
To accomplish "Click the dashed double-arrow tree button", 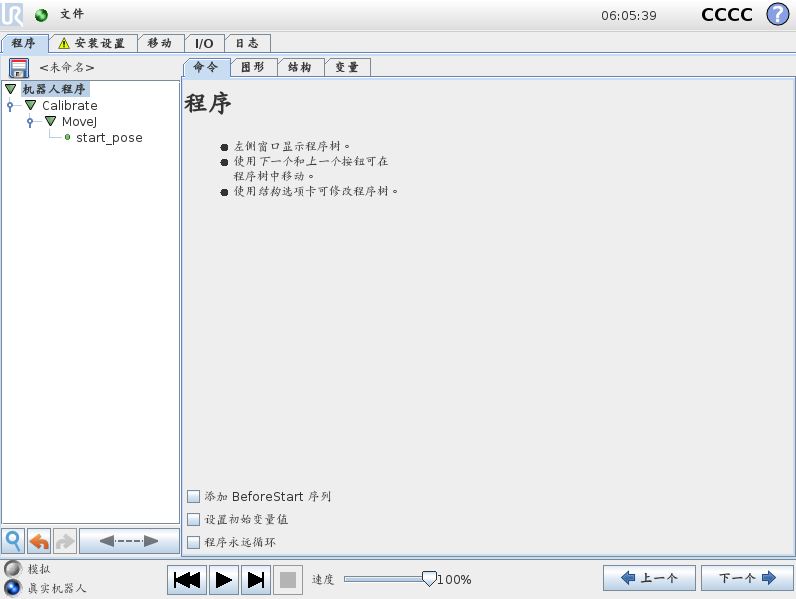I will [x=129, y=541].
